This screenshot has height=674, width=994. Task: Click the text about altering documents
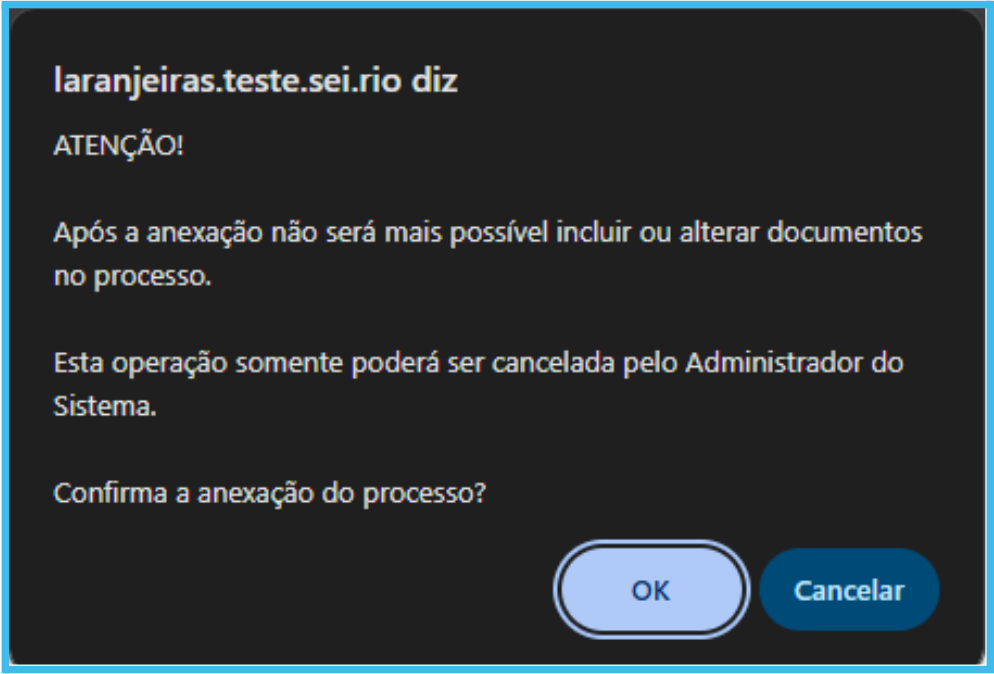coord(487,234)
